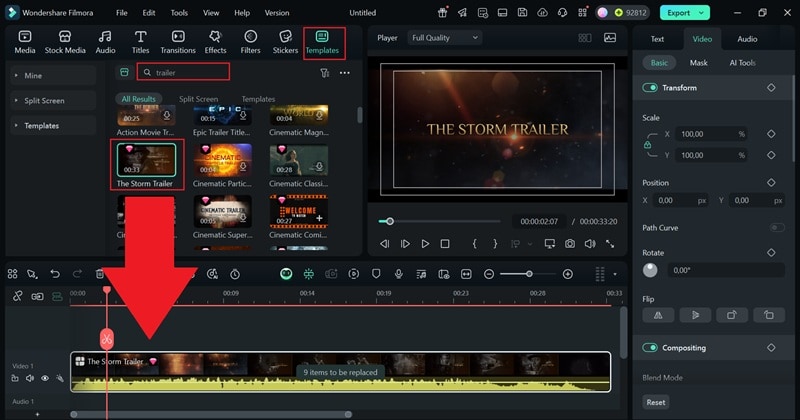
Task: Expand the Templates sidebar category
Action: pyautogui.click(x=53, y=126)
